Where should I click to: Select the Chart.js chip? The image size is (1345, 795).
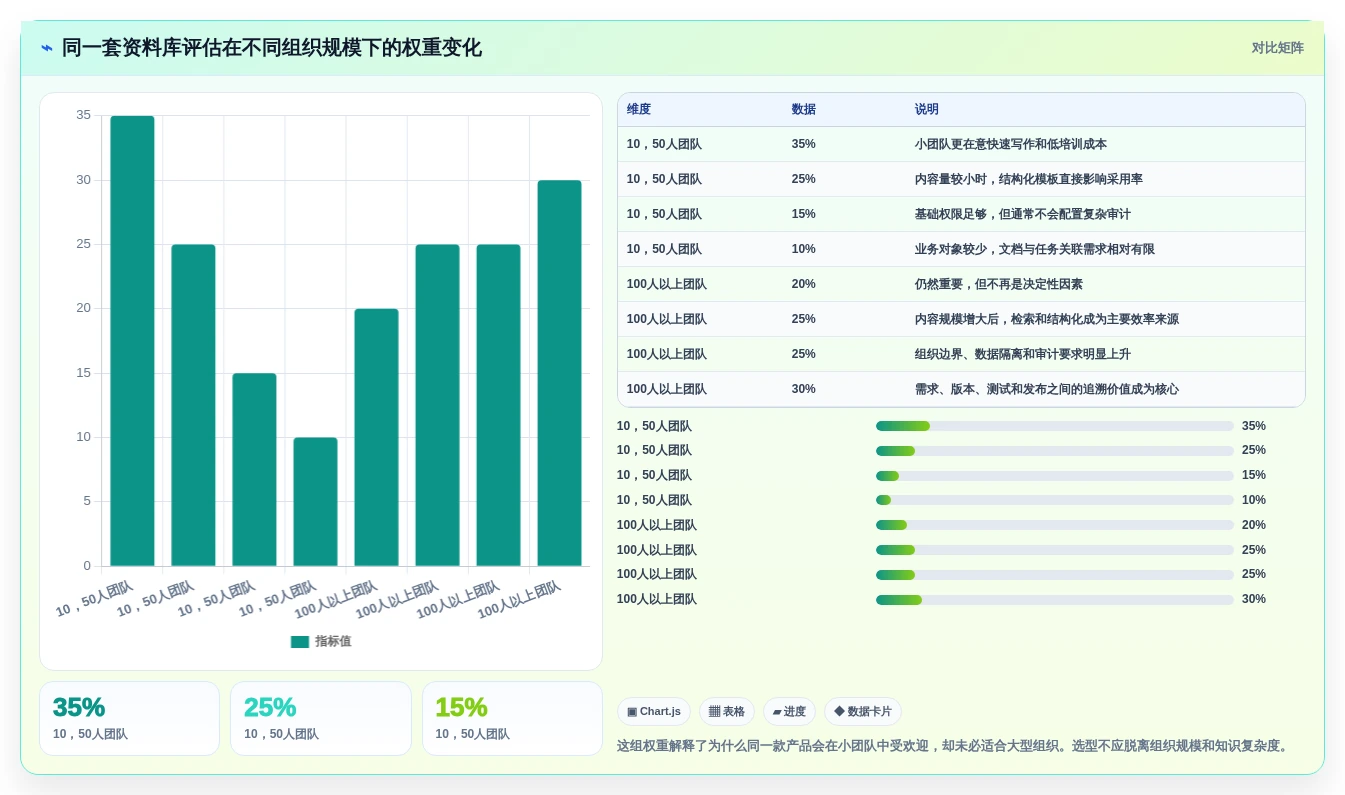(654, 712)
